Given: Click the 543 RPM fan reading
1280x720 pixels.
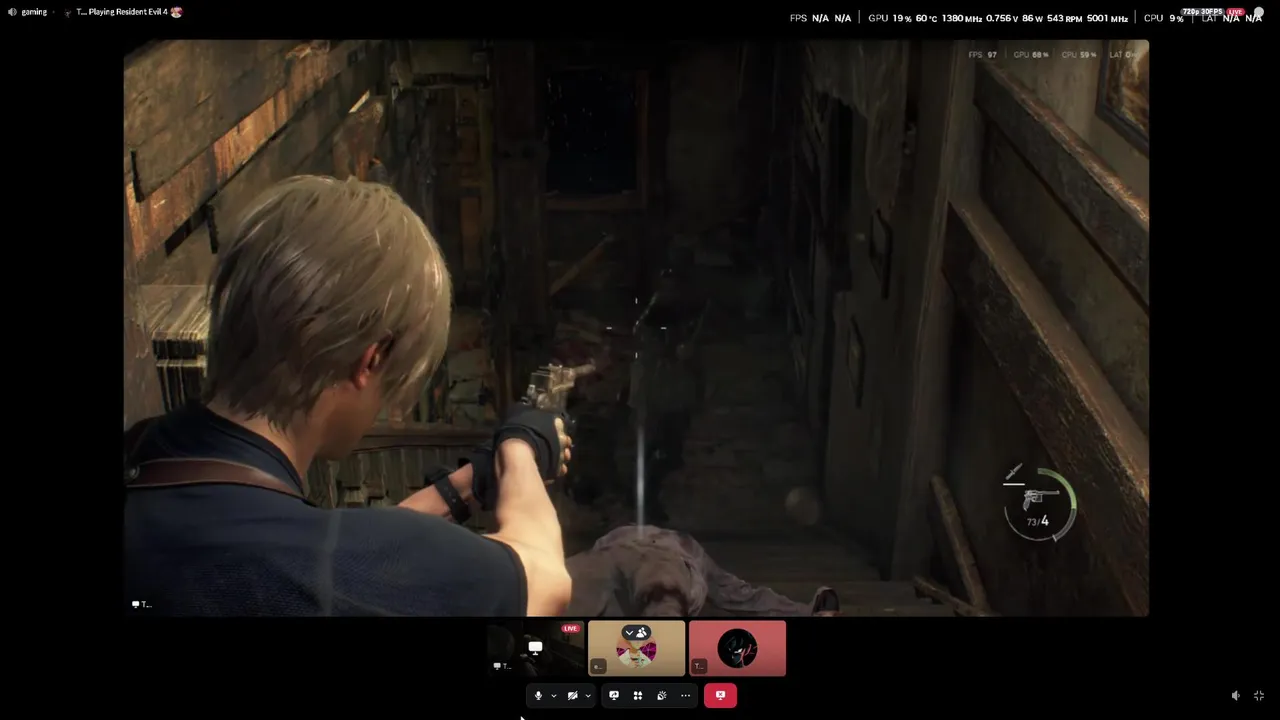Looking at the screenshot, I should (x=1064, y=18).
